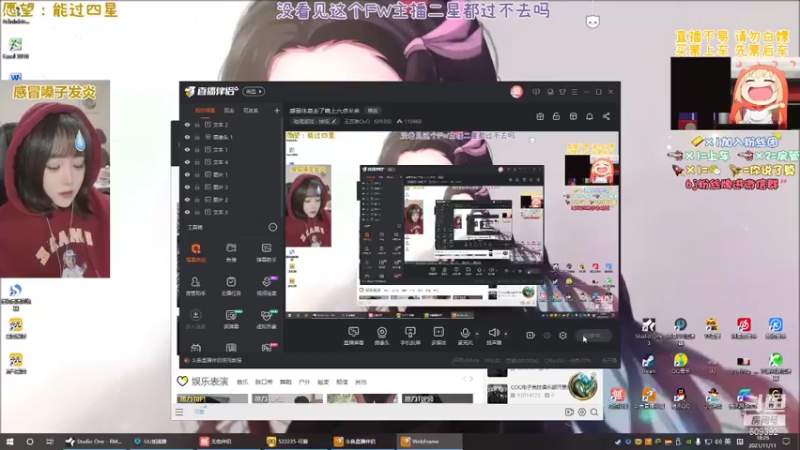Select the 舞蹈 category tab in browser window
Viewport: 800px width, 450px height.
pyautogui.click(x=286, y=382)
